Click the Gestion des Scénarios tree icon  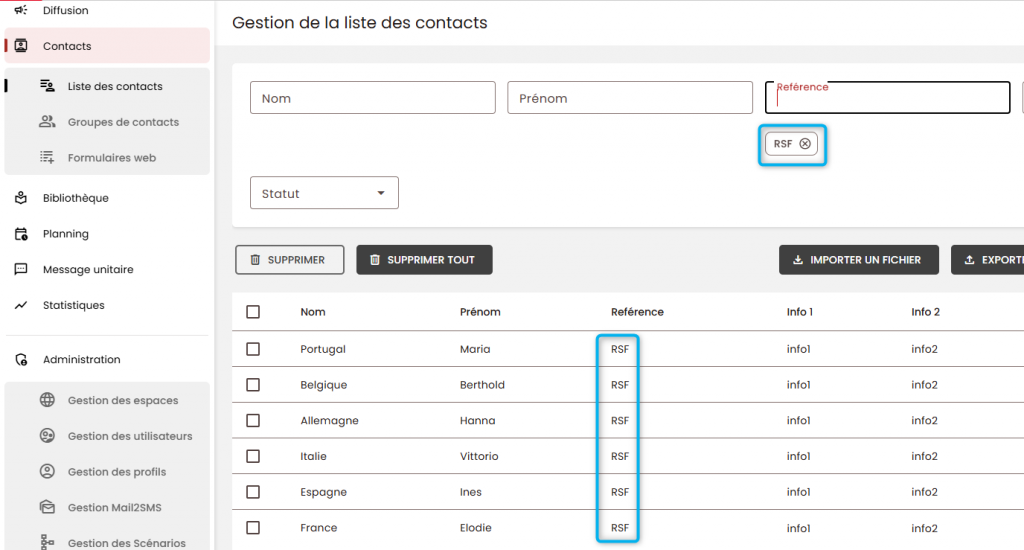pyautogui.click(x=47, y=542)
